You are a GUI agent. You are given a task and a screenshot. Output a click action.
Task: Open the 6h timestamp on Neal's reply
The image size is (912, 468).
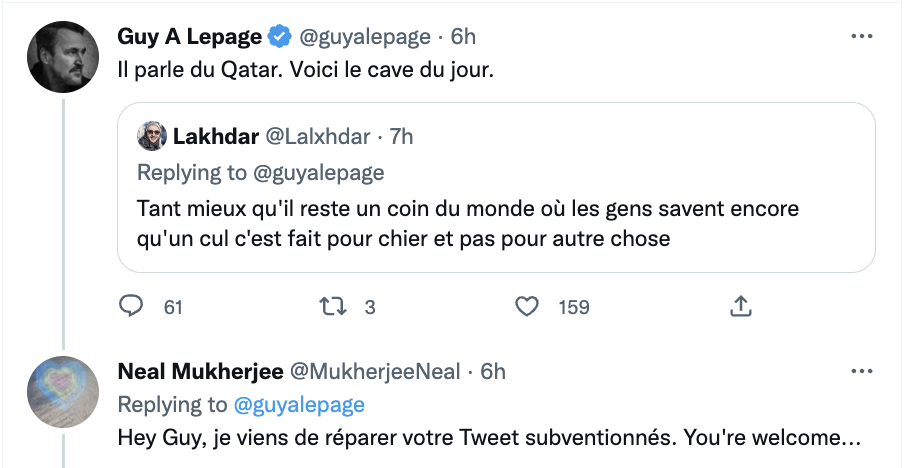493,371
